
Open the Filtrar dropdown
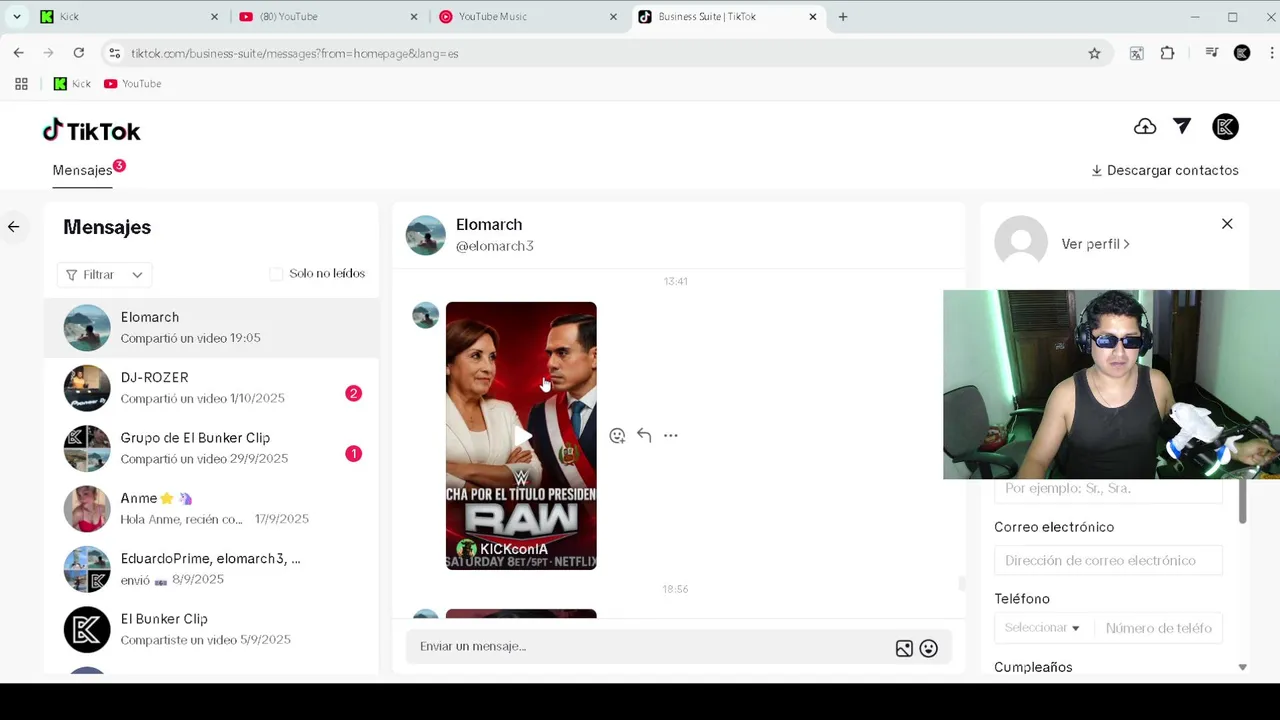pos(104,274)
